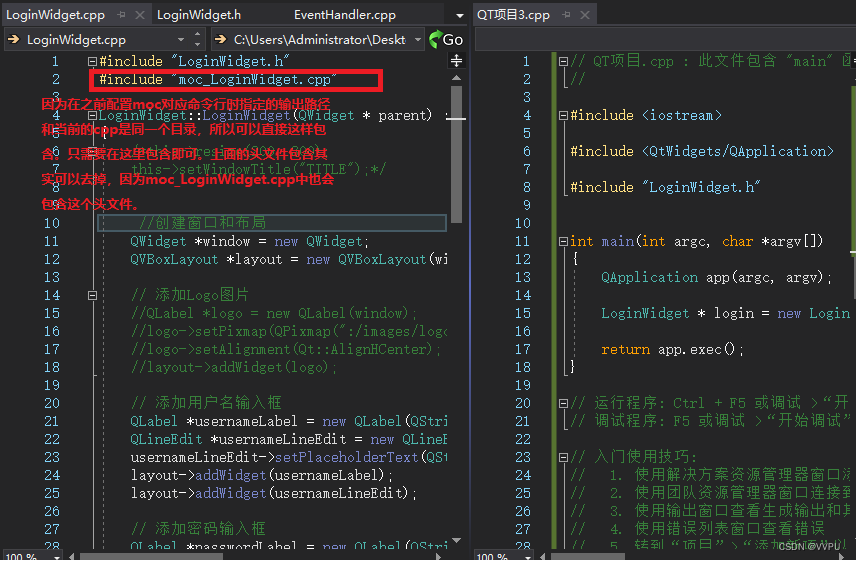Open the LoginWidget.cpp scope dropdown
Viewport: 856px width, 561px height.
181,39
